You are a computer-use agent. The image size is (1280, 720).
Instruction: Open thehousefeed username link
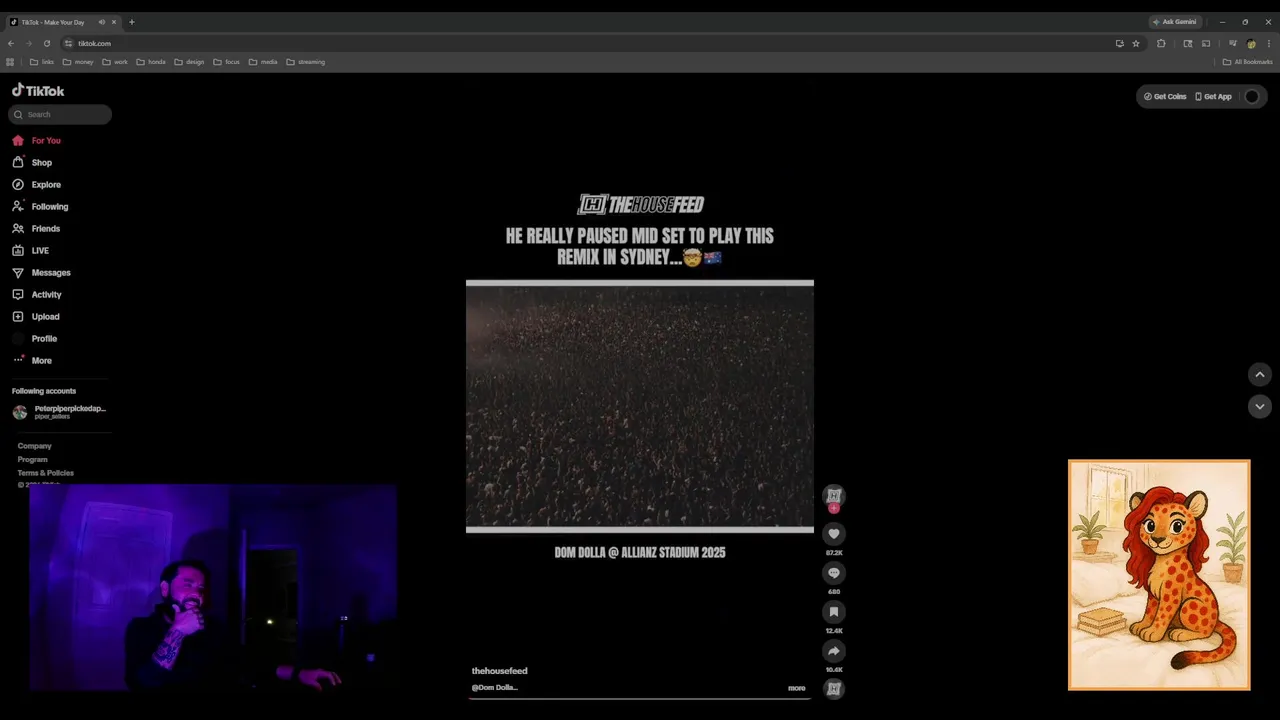(x=499, y=671)
